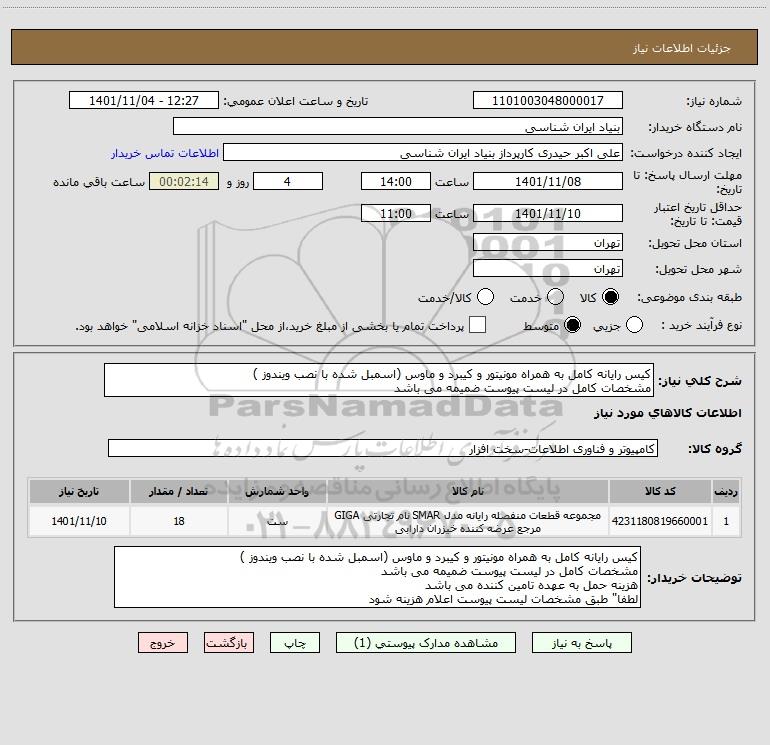Open مشاهده مدارک پیوستی (1) attachments

coord(426,643)
